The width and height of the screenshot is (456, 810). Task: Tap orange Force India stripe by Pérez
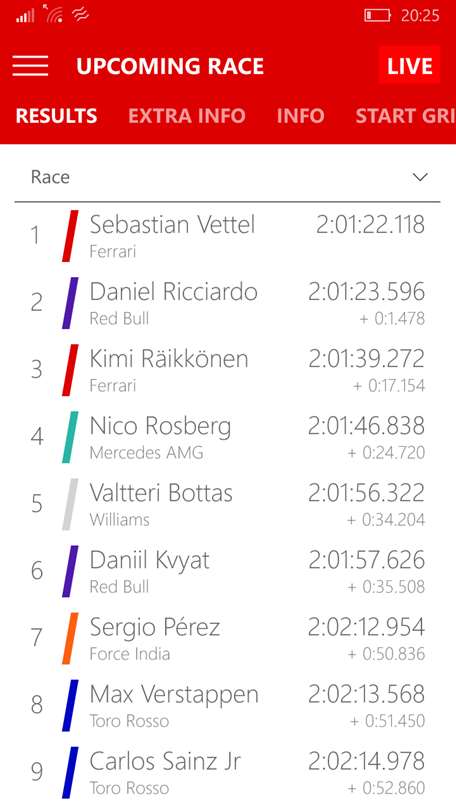click(x=70, y=638)
